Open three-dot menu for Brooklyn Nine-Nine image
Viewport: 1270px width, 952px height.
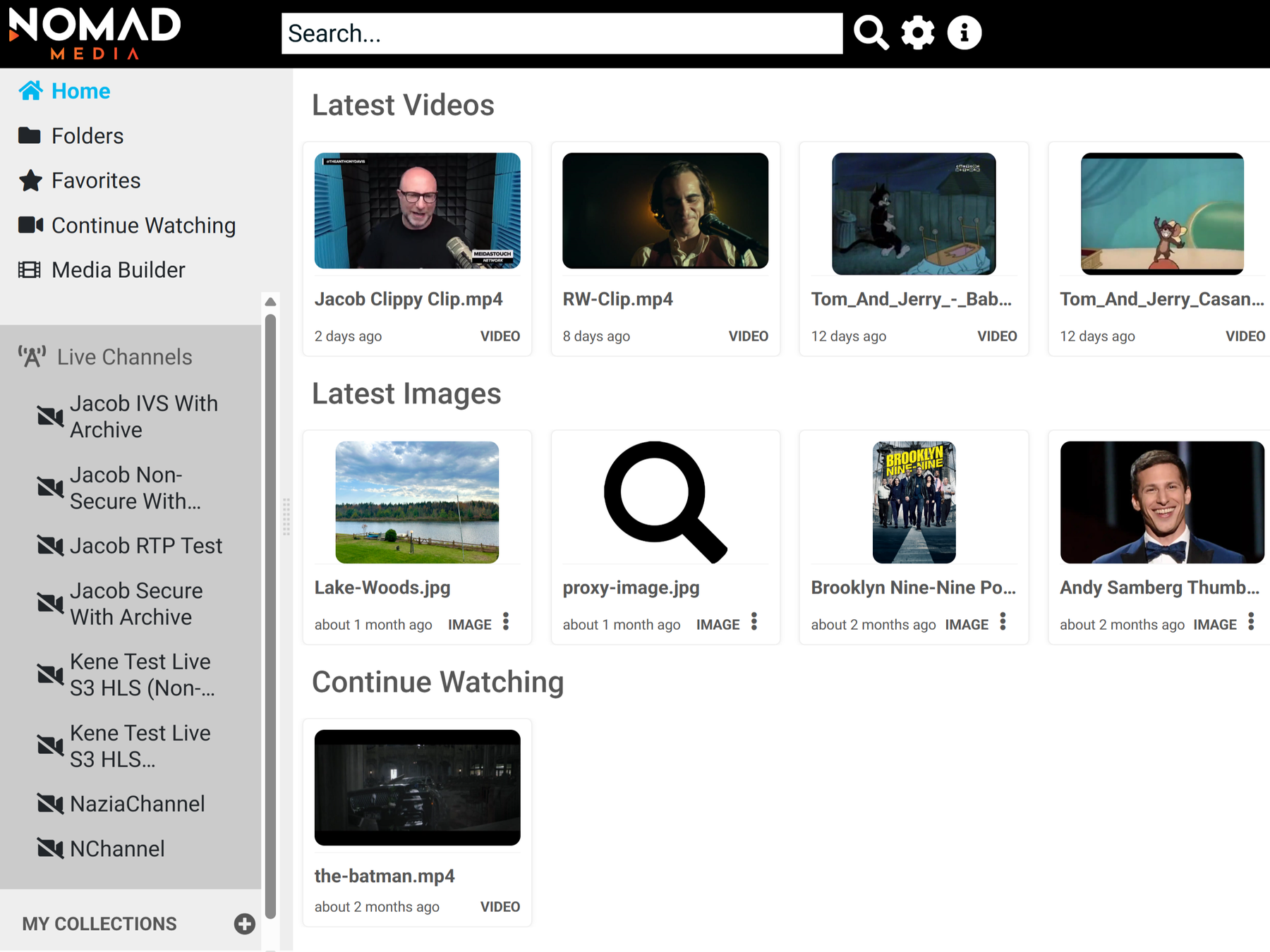[x=1003, y=622]
